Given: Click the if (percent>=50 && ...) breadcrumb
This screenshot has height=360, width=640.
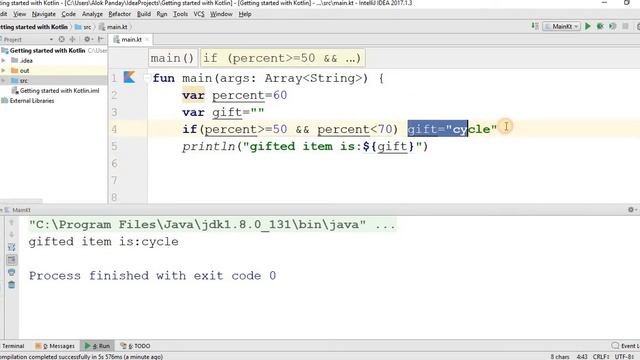Looking at the screenshot, I should (282, 58).
